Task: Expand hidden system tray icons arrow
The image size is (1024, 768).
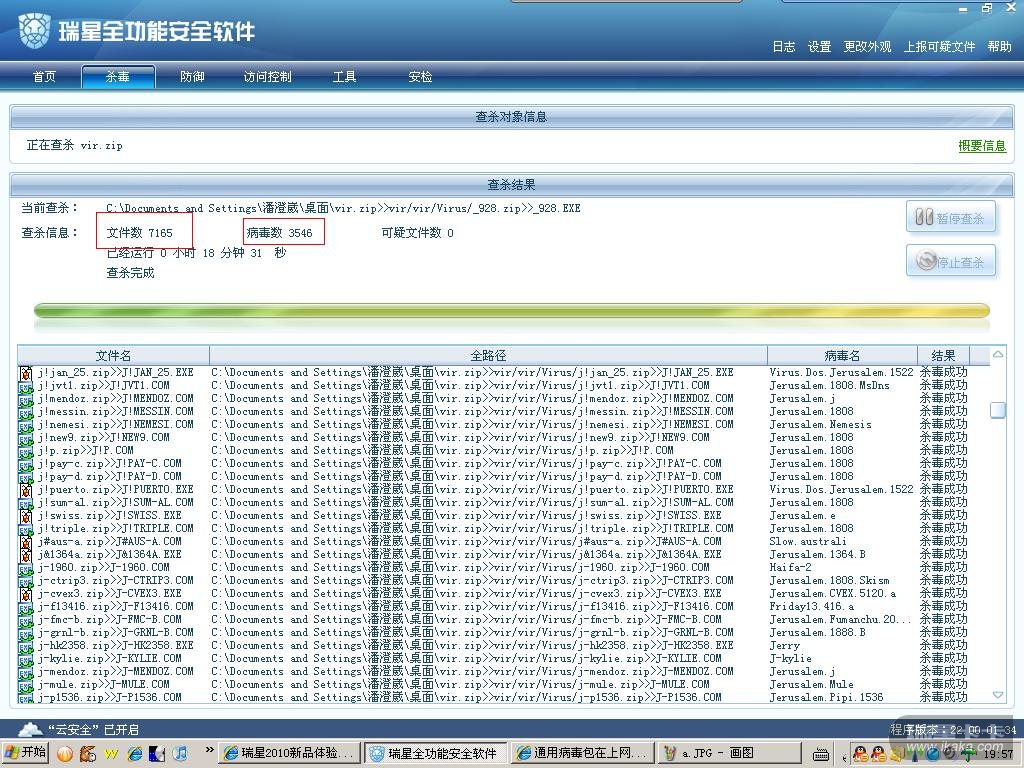Action: [x=844, y=756]
